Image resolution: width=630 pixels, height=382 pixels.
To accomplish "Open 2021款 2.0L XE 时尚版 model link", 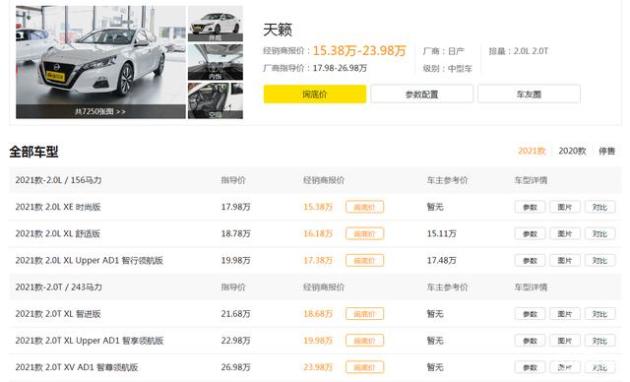I will click(58, 207).
